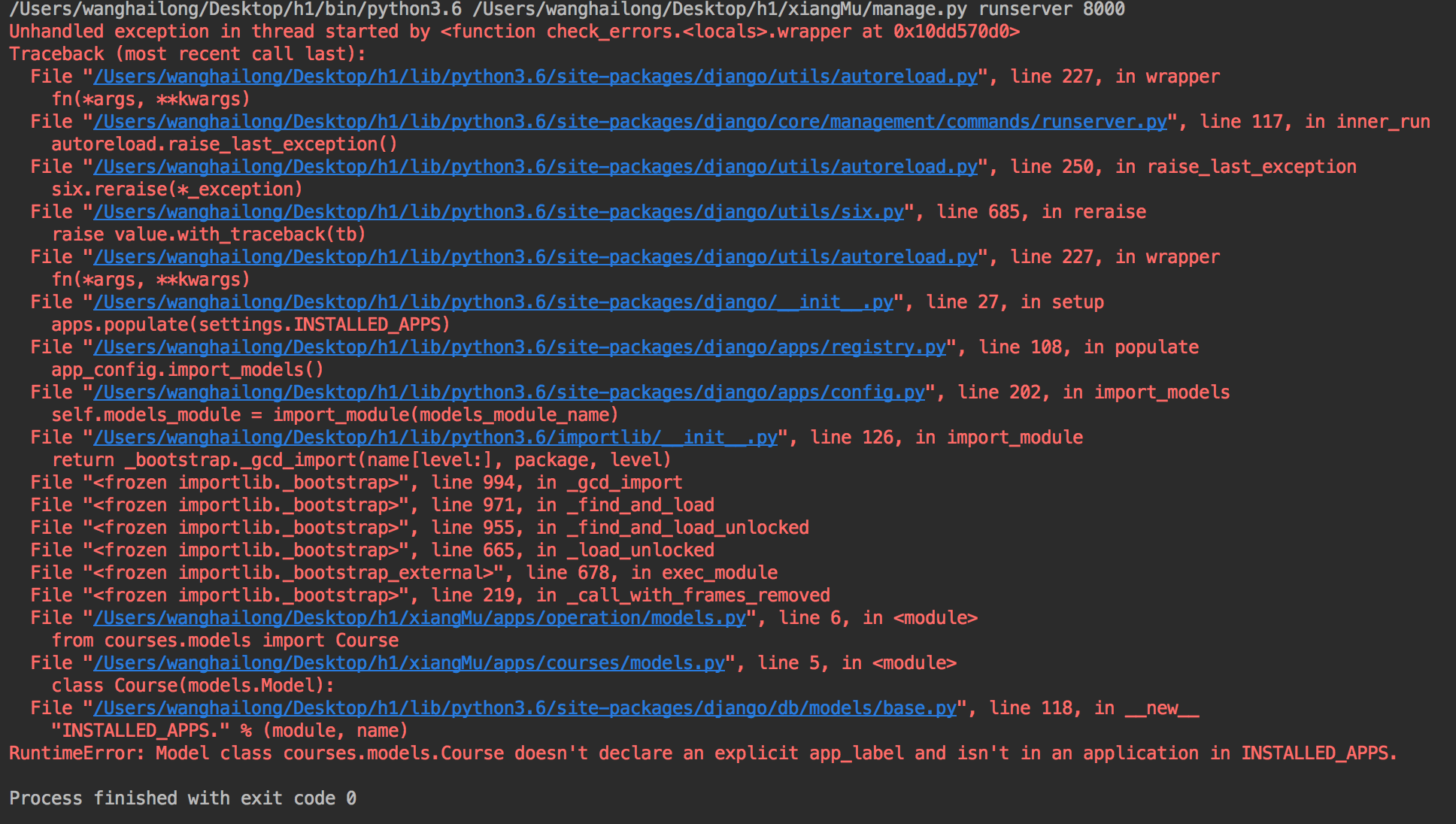1456x824 pixels.
Task: Open the apps/registry.py file link
Action: [x=520, y=347]
